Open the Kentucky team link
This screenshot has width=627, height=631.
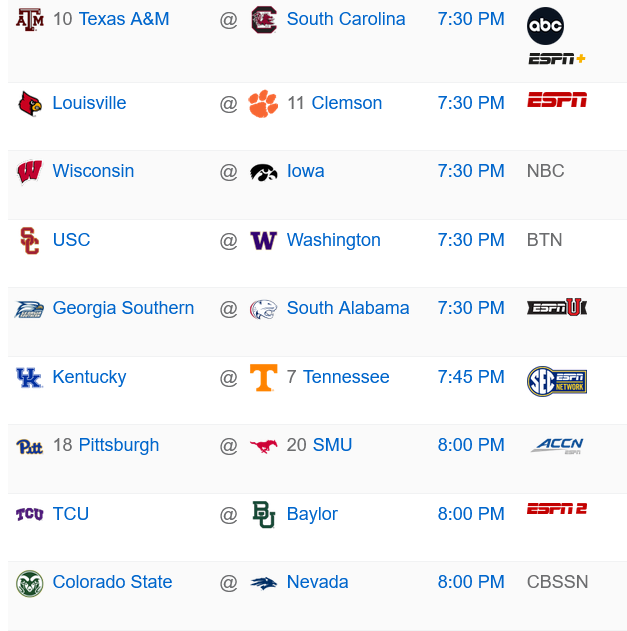89,377
